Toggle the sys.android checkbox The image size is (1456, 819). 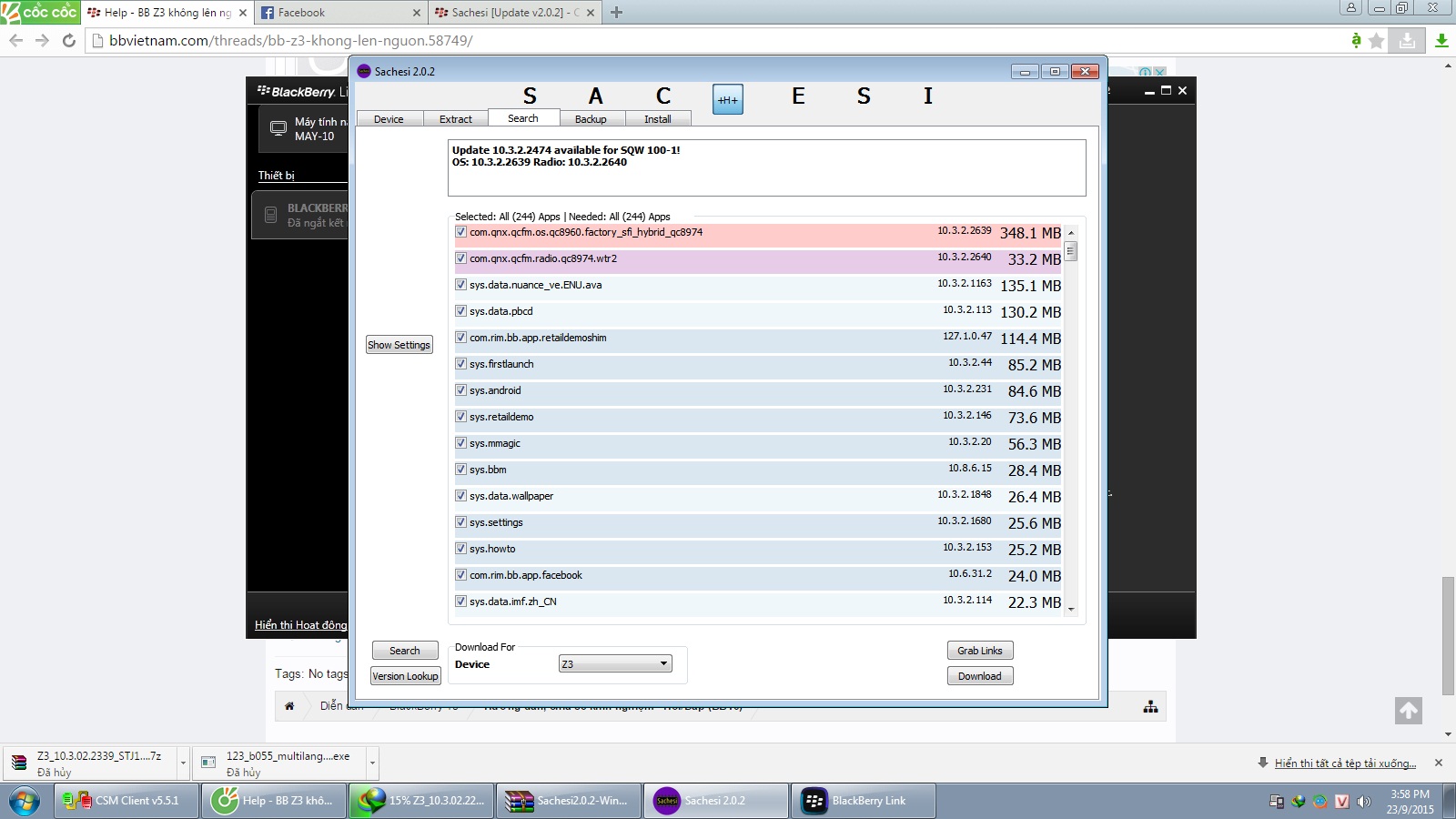click(x=460, y=390)
